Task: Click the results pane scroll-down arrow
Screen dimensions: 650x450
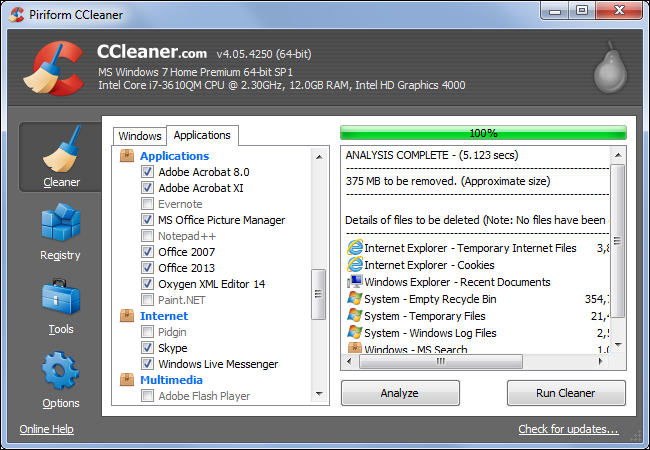Action: click(x=618, y=344)
